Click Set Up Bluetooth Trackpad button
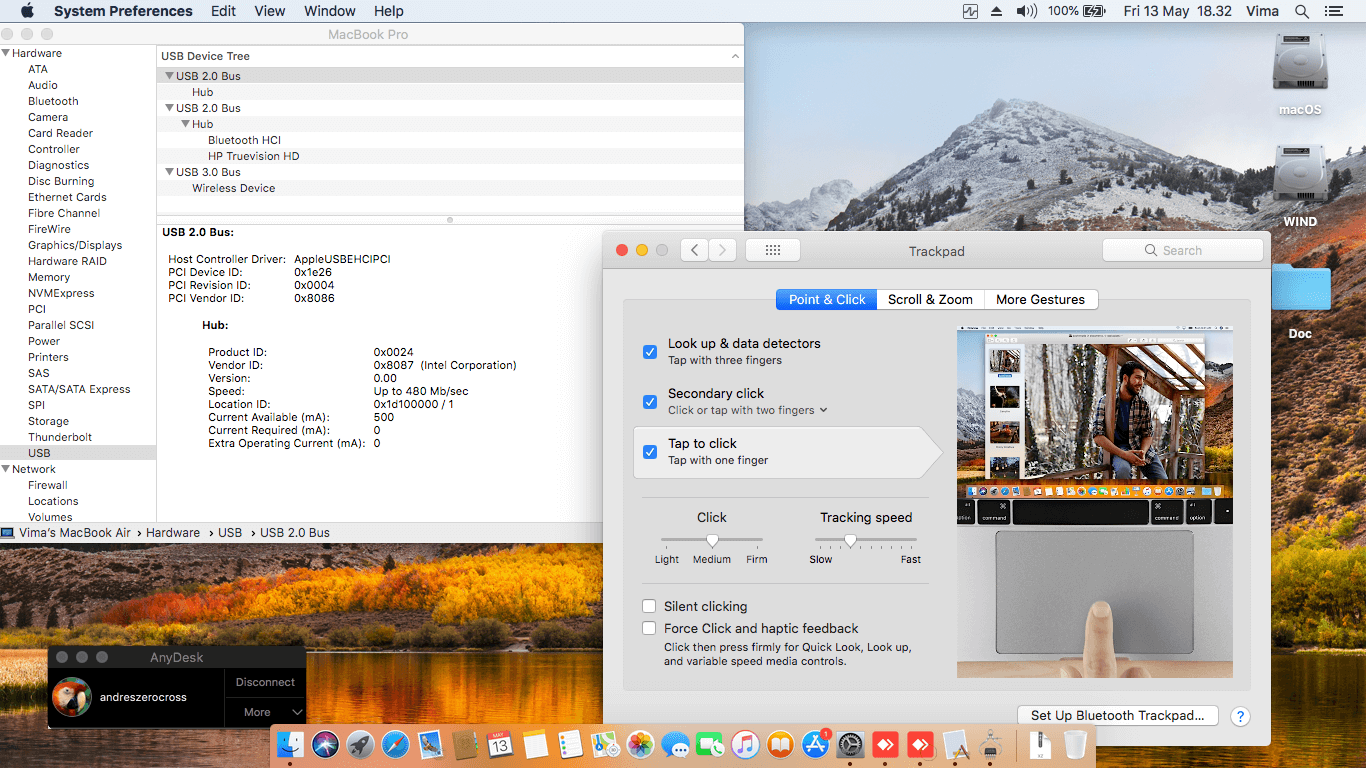This screenshot has width=1366, height=768. (x=1117, y=715)
